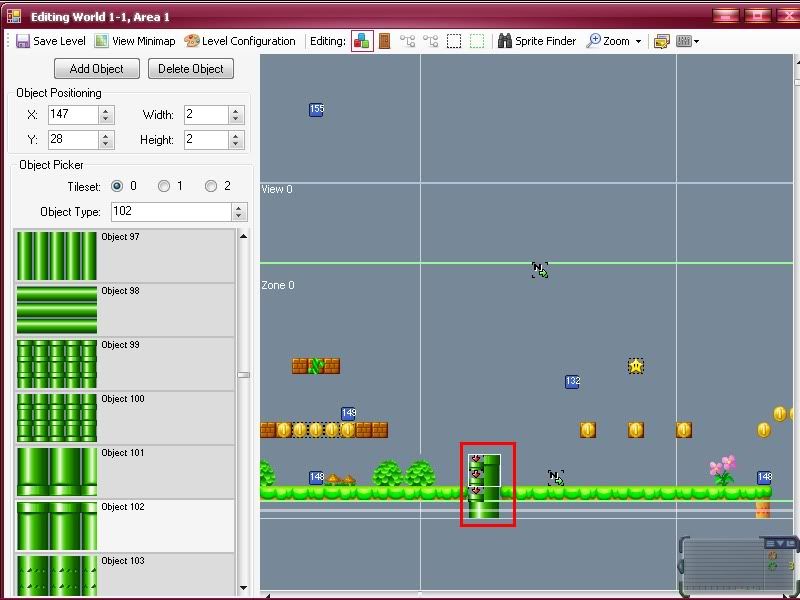Click the Add Object button
The width and height of the screenshot is (800, 600).
(97, 69)
